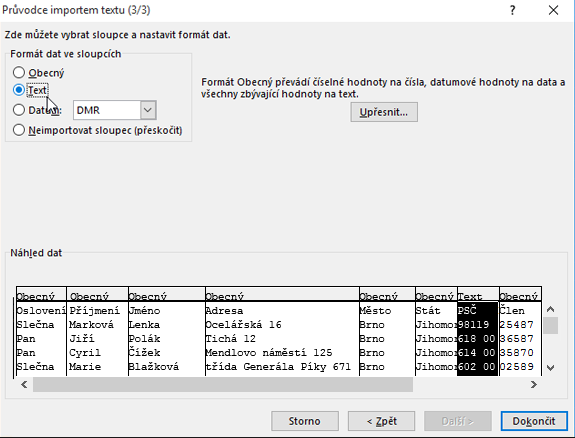Click the horizontal scrollbar thumb in preview
Viewport: 575px width, 438px height.
[223, 384]
